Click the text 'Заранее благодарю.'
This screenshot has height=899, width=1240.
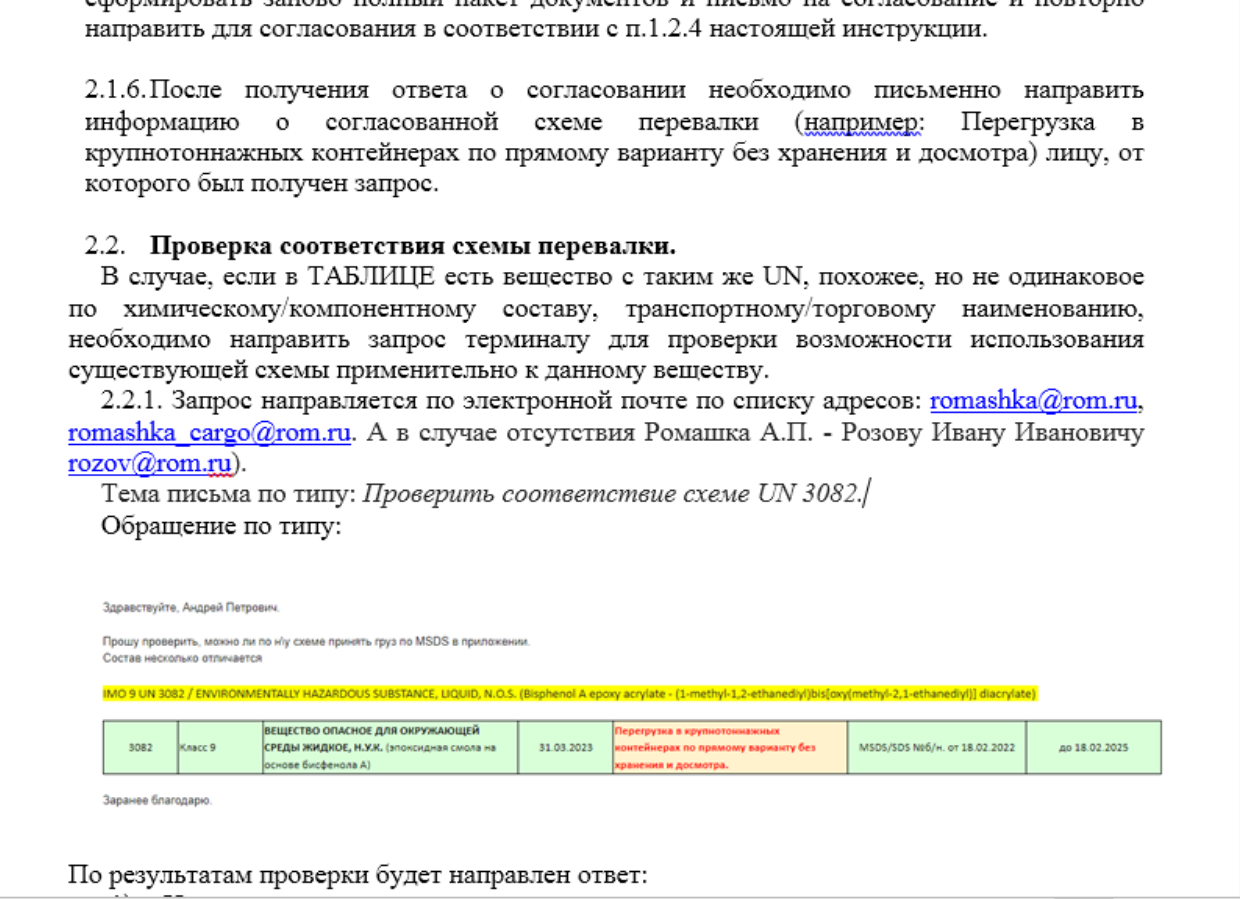[x=157, y=801]
